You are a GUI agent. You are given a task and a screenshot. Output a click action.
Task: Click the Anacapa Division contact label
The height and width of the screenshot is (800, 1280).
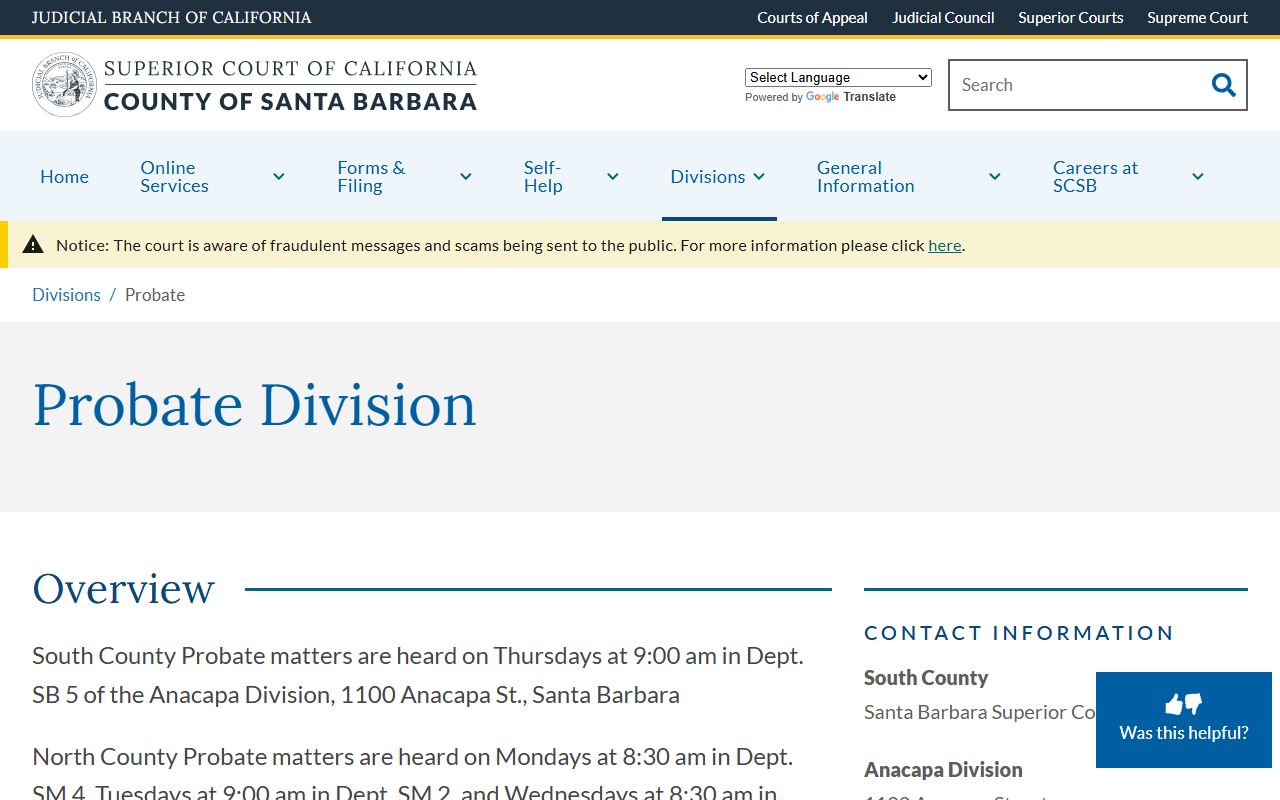coord(943,770)
